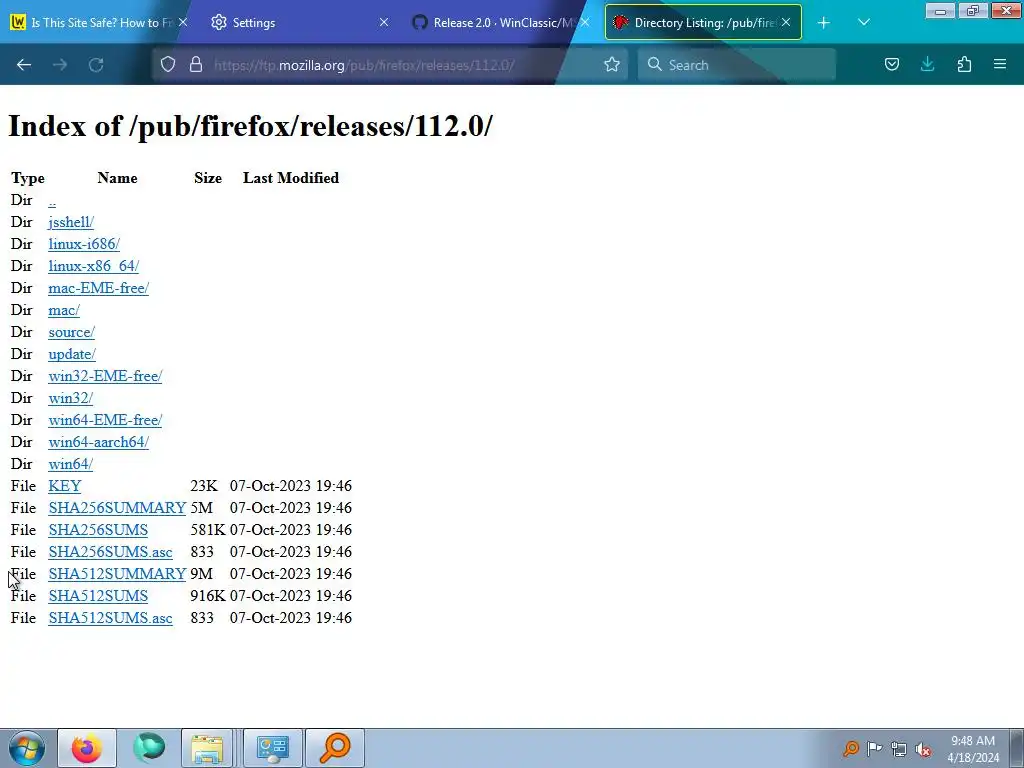
Task: Open the teal browser taskbar icon
Action: (x=149, y=748)
